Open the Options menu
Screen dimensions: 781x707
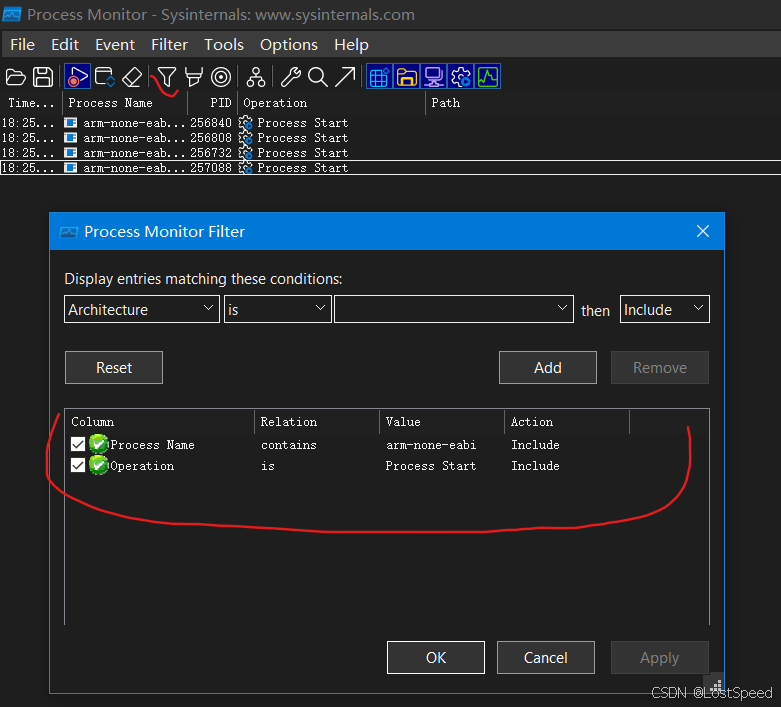[x=288, y=45]
